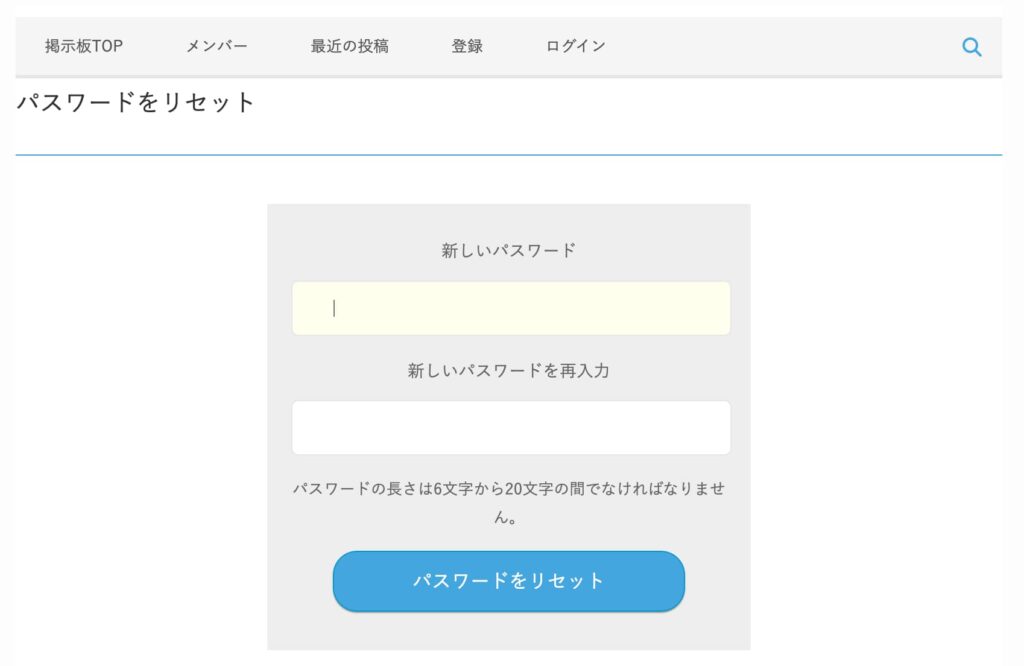Viewport: 1024px width, 666px height.
Task: Focus the 新しいパスワード input field
Action: pyautogui.click(x=510, y=308)
